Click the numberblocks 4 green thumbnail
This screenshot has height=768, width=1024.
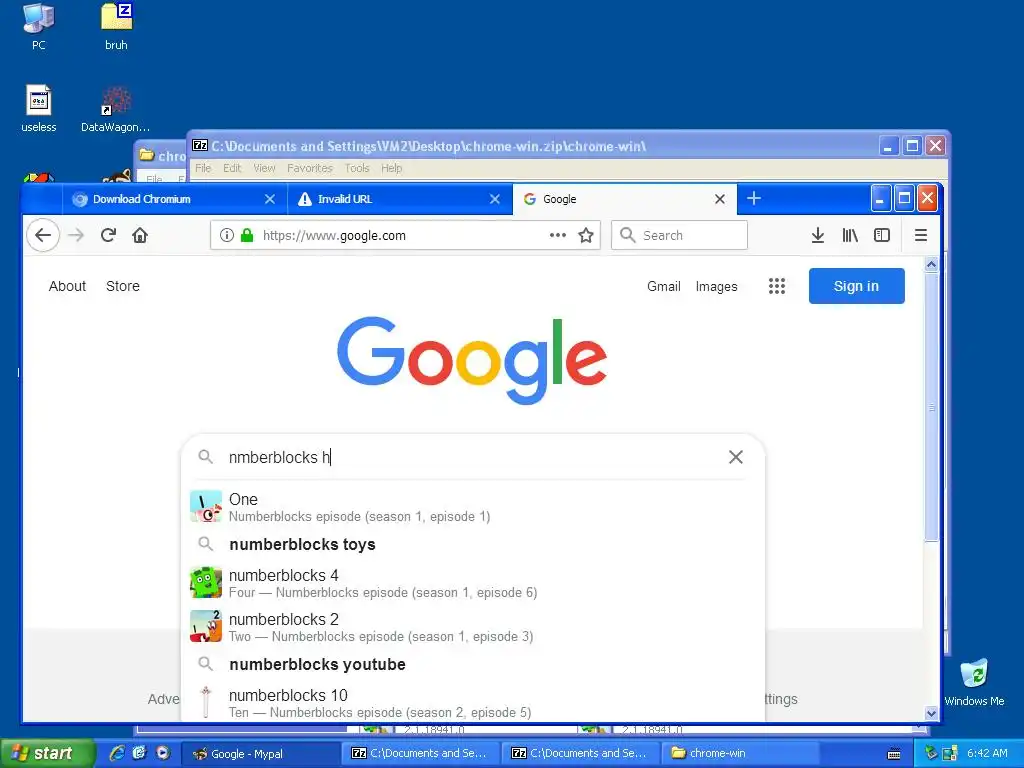(x=206, y=583)
